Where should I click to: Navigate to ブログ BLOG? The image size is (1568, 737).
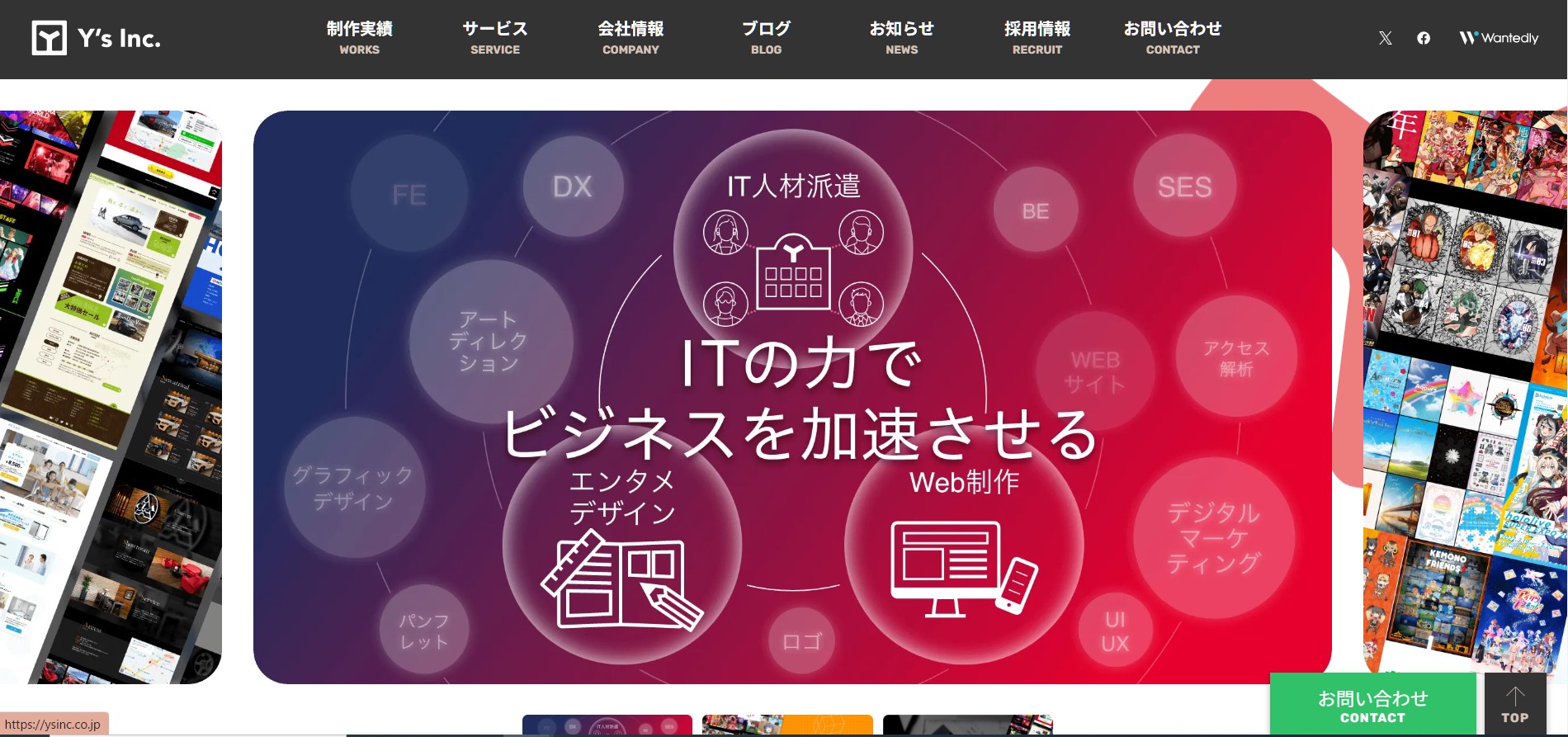(x=766, y=38)
